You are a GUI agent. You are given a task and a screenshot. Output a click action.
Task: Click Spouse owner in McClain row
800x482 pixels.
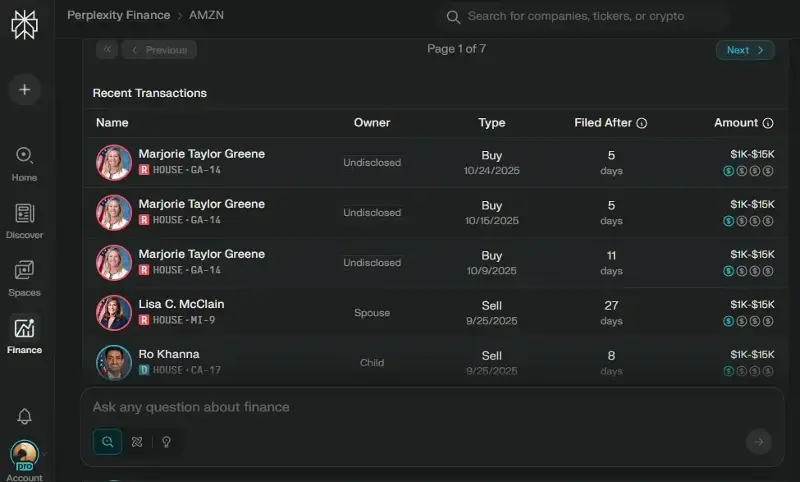tap(372, 313)
